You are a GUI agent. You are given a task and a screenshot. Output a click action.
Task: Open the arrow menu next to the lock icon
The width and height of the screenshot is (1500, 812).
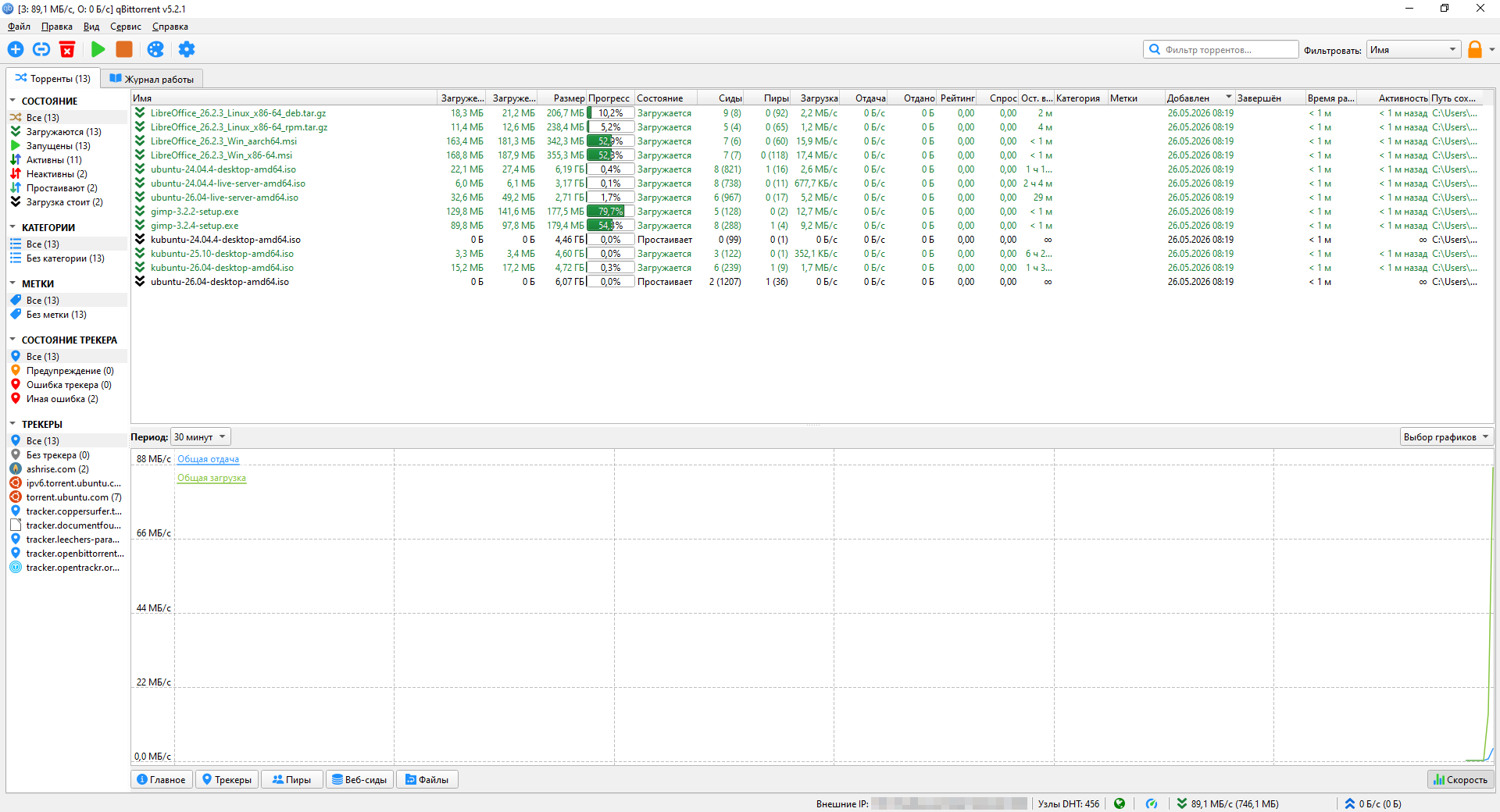point(1491,49)
